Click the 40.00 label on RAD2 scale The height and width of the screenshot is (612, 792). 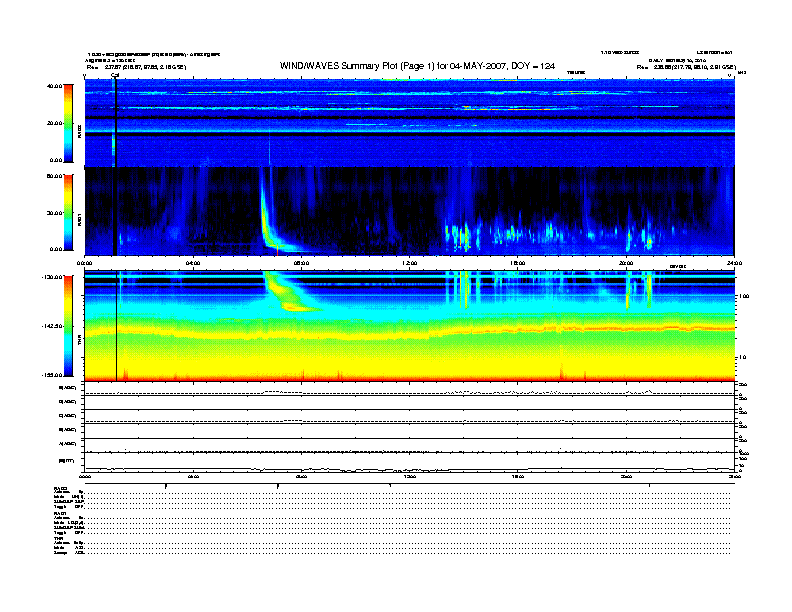54,86
